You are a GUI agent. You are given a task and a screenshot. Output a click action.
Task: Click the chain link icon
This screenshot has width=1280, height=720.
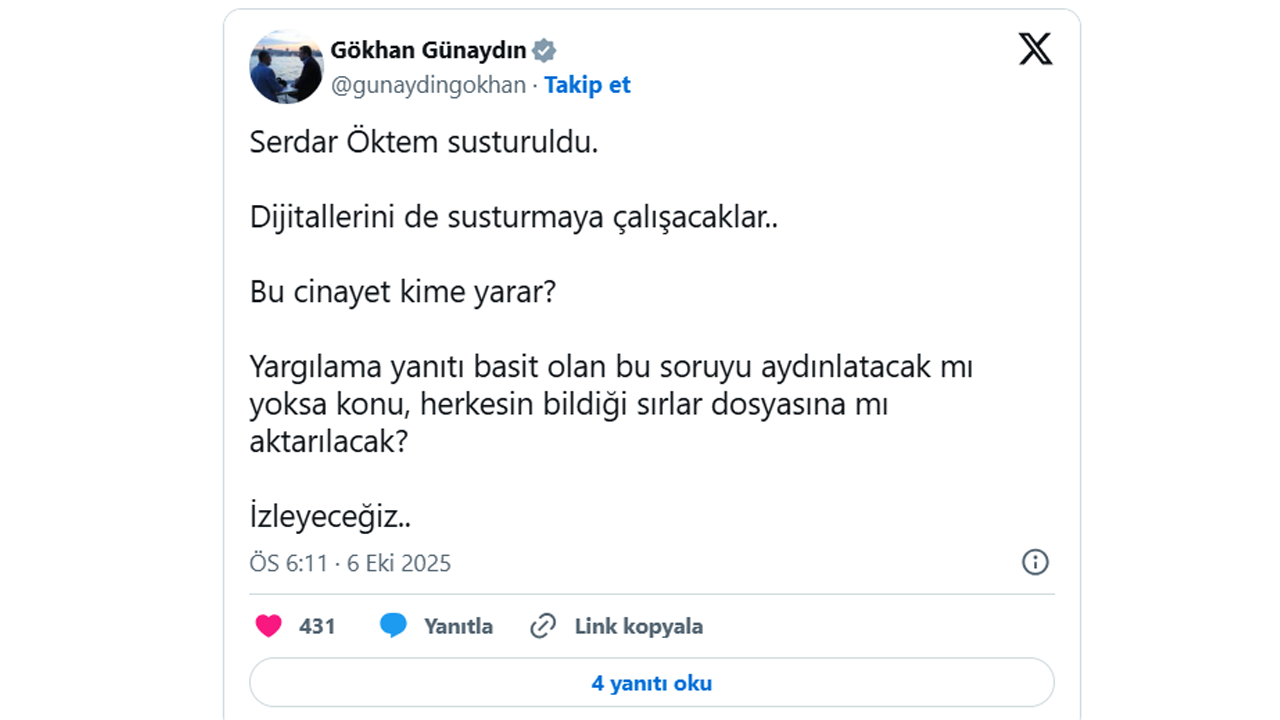(542, 627)
